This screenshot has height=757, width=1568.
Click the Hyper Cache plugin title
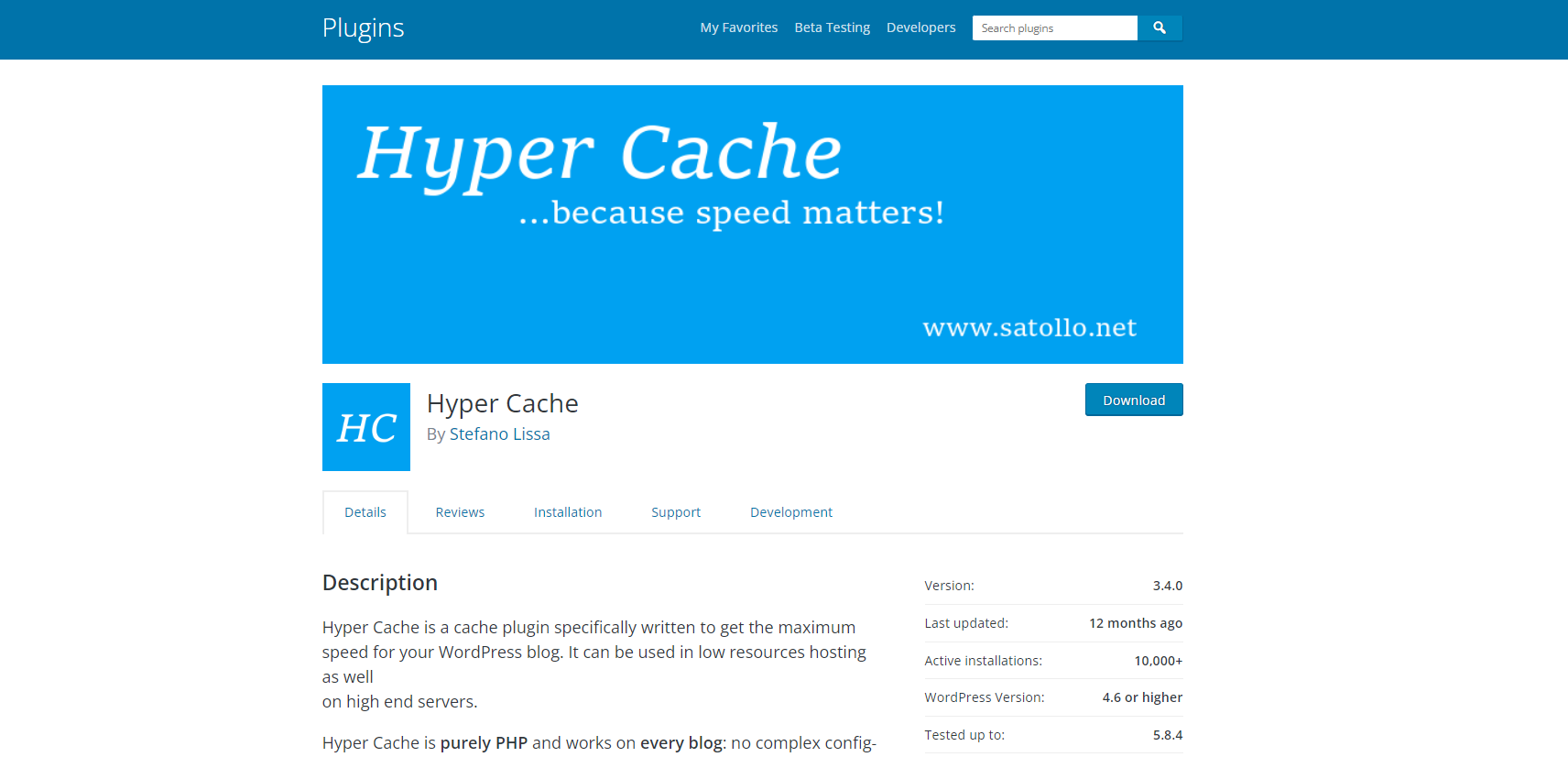pyautogui.click(x=503, y=403)
